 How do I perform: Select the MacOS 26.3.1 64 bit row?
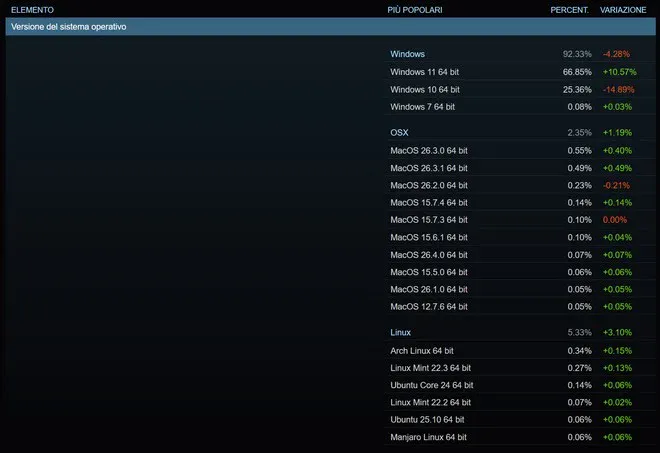(x=519, y=168)
